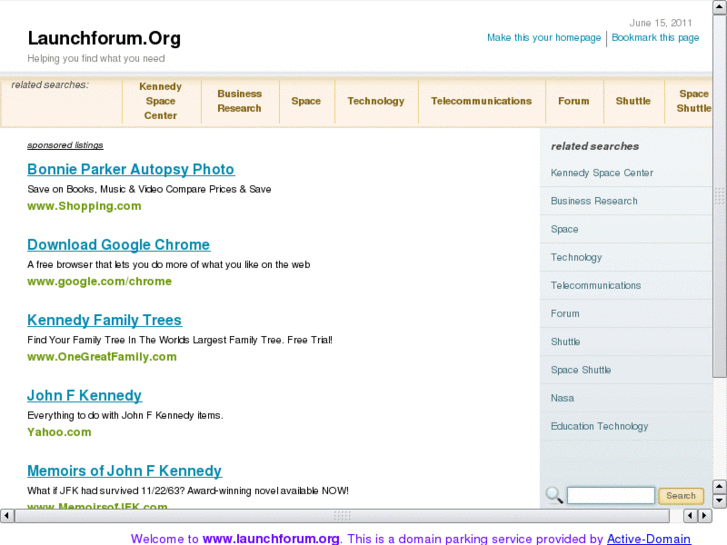Screen dimensions: 727x545
Task: Select Technology in top related searches bar
Action: point(376,101)
